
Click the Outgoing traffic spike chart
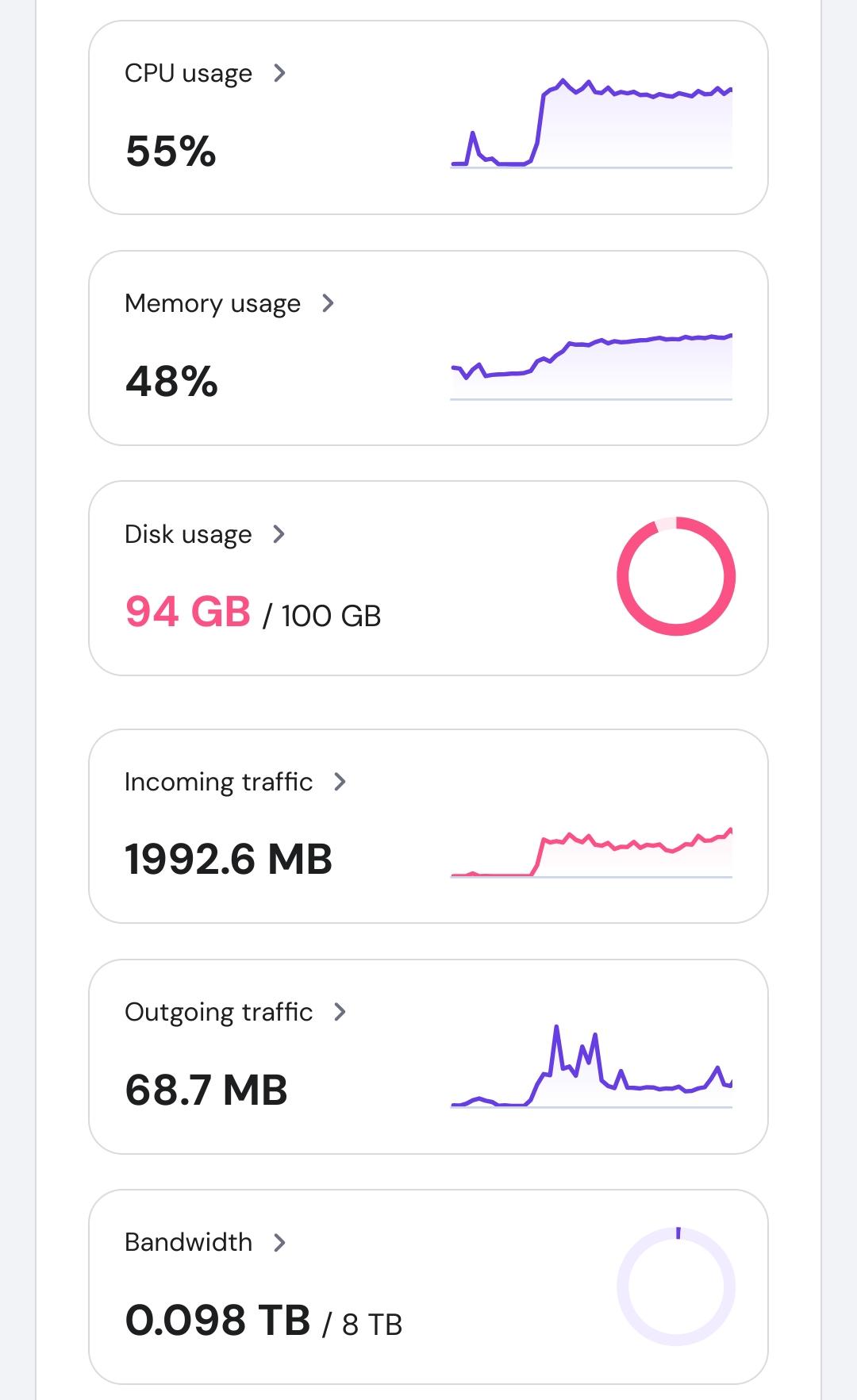click(591, 1066)
